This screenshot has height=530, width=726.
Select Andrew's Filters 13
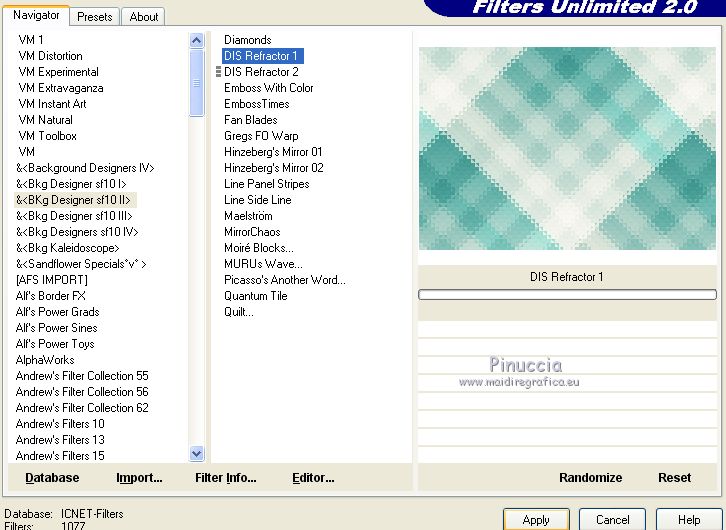(60, 439)
